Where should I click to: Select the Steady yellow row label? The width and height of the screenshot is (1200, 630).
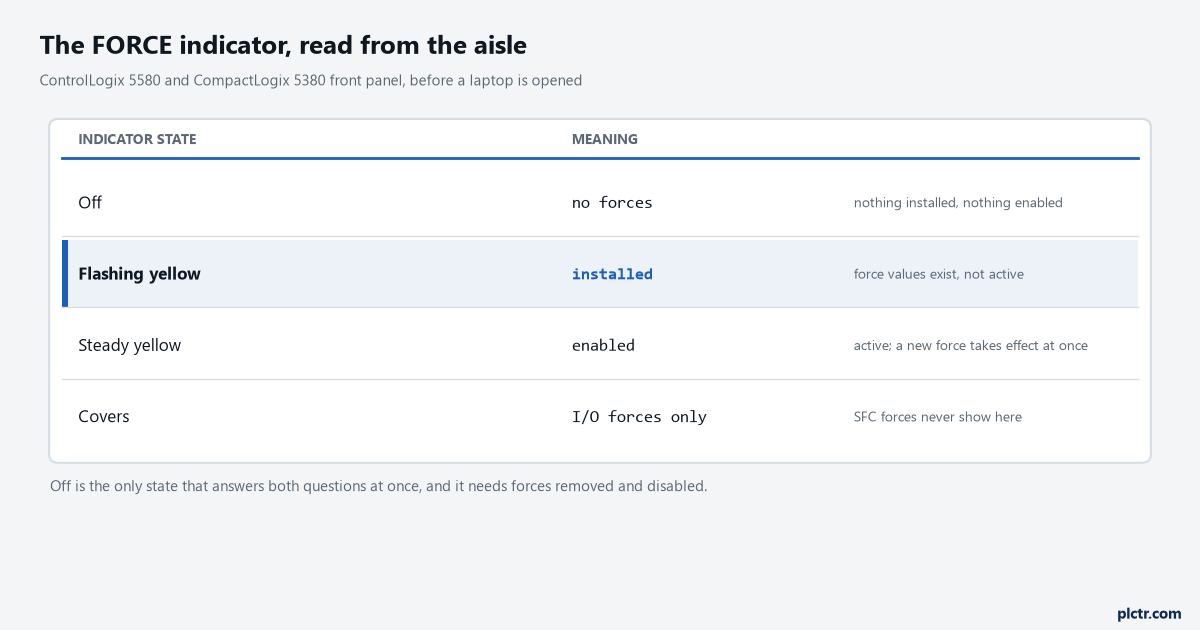(130, 346)
